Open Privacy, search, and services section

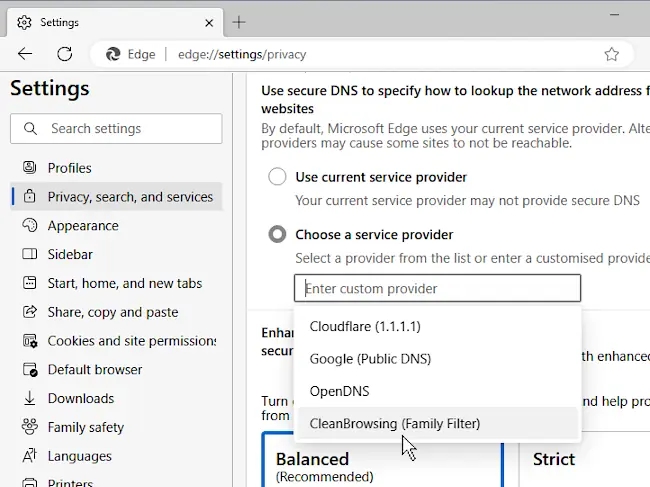click(x=116, y=196)
